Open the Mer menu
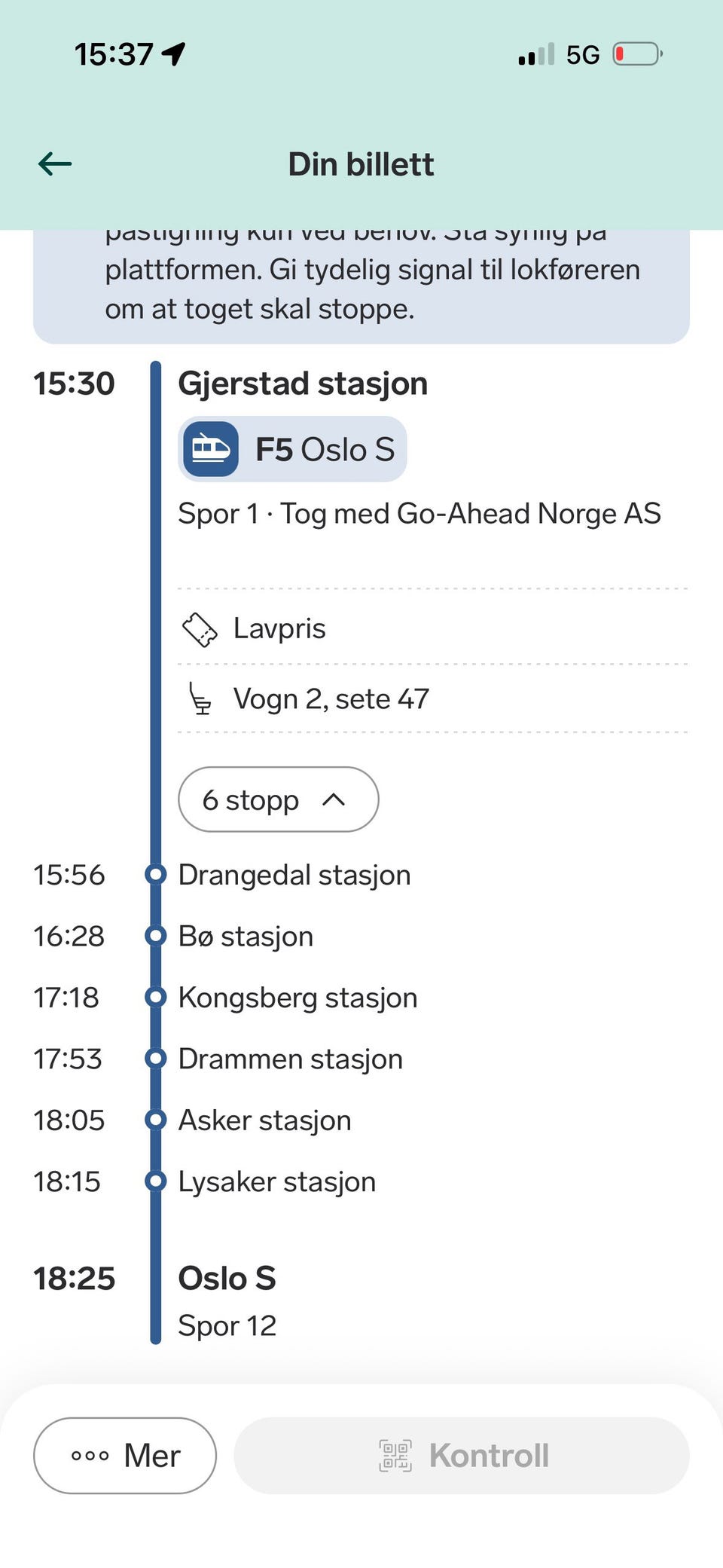Image resolution: width=723 pixels, height=1568 pixels. point(125,1455)
